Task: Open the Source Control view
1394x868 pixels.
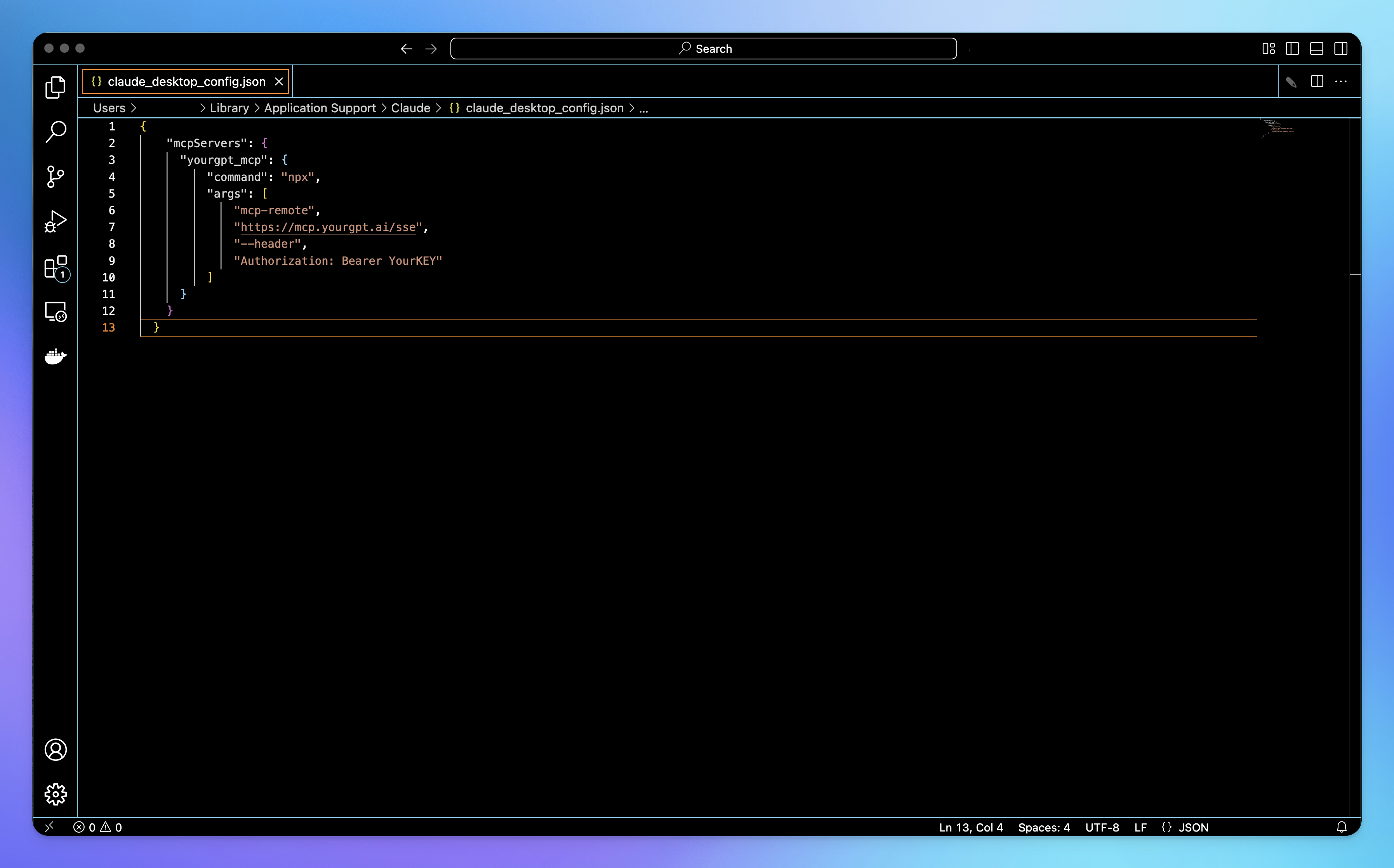Action: pyautogui.click(x=55, y=176)
